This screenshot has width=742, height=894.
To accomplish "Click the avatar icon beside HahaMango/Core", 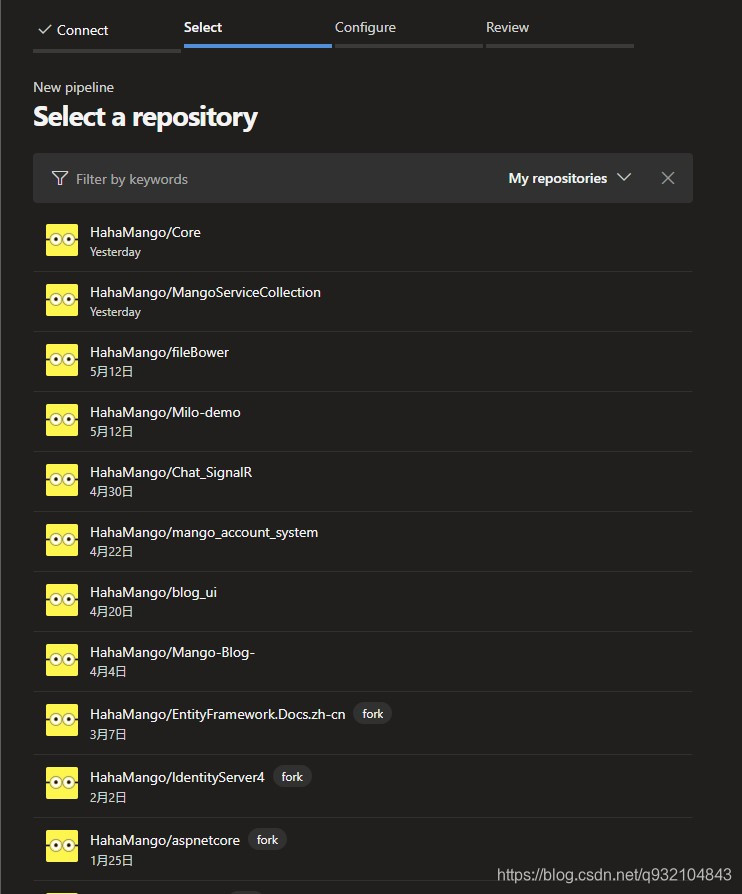I will click(x=62, y=240).
